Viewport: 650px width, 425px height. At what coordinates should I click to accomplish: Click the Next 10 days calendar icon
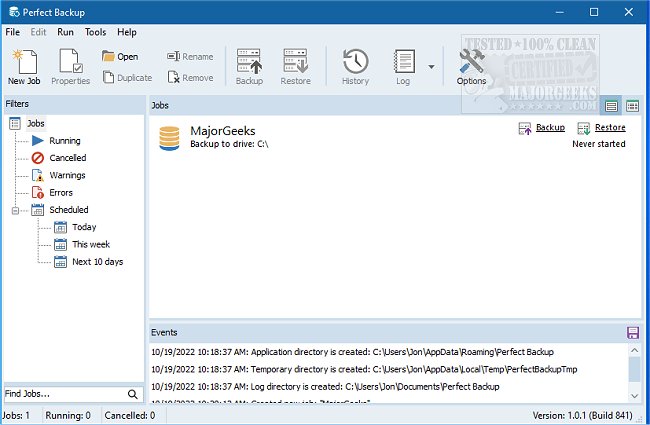(61, 262)
